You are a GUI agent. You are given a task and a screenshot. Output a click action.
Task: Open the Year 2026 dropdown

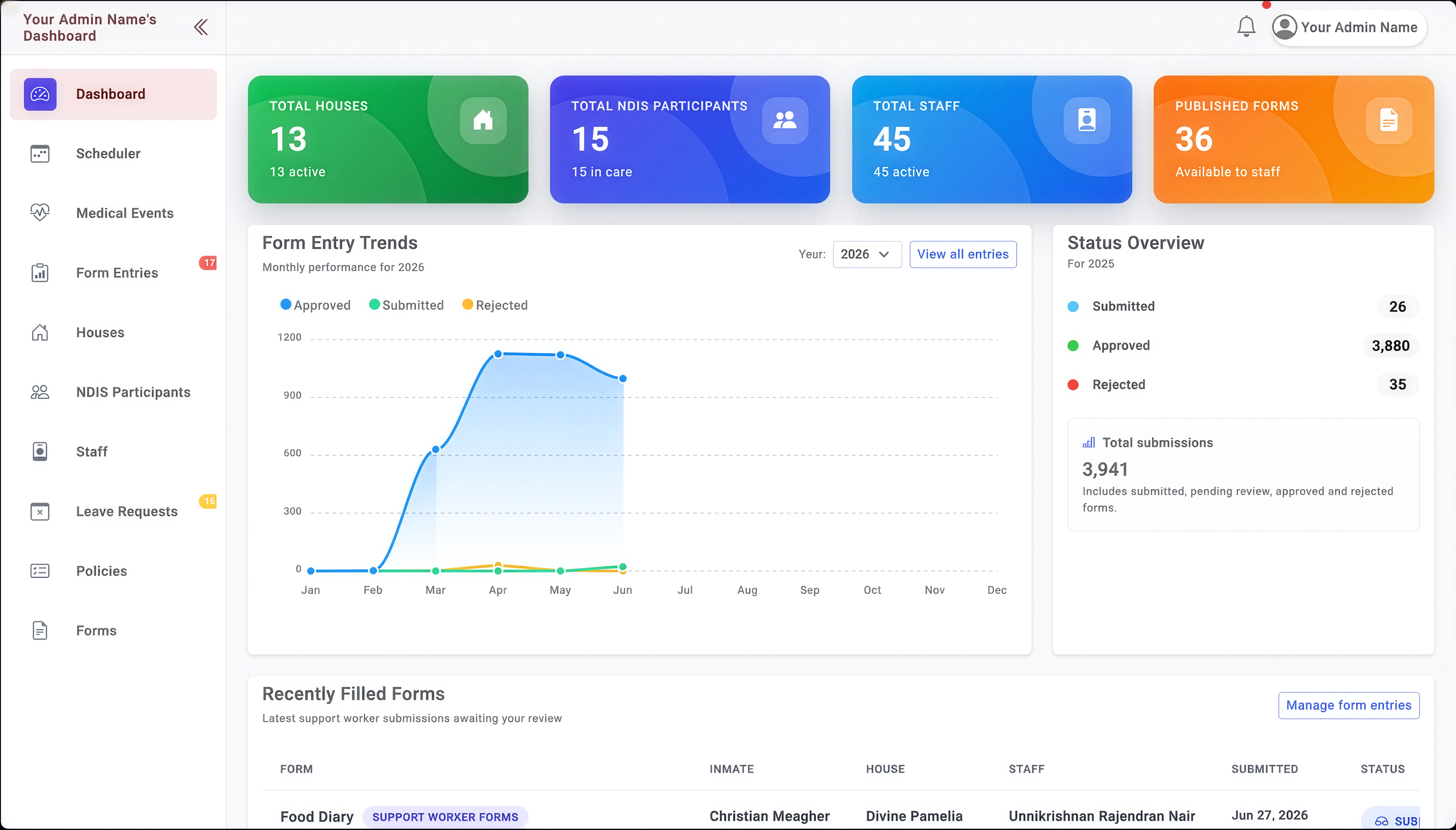867,254
